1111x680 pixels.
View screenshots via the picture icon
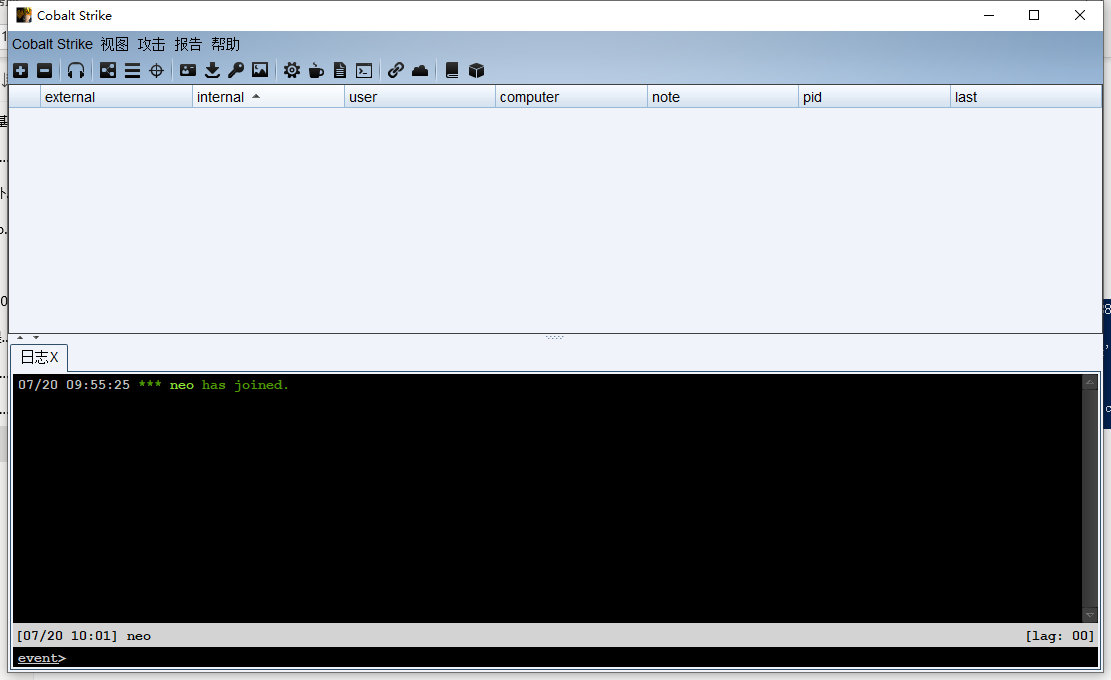[x=260, y=70]
